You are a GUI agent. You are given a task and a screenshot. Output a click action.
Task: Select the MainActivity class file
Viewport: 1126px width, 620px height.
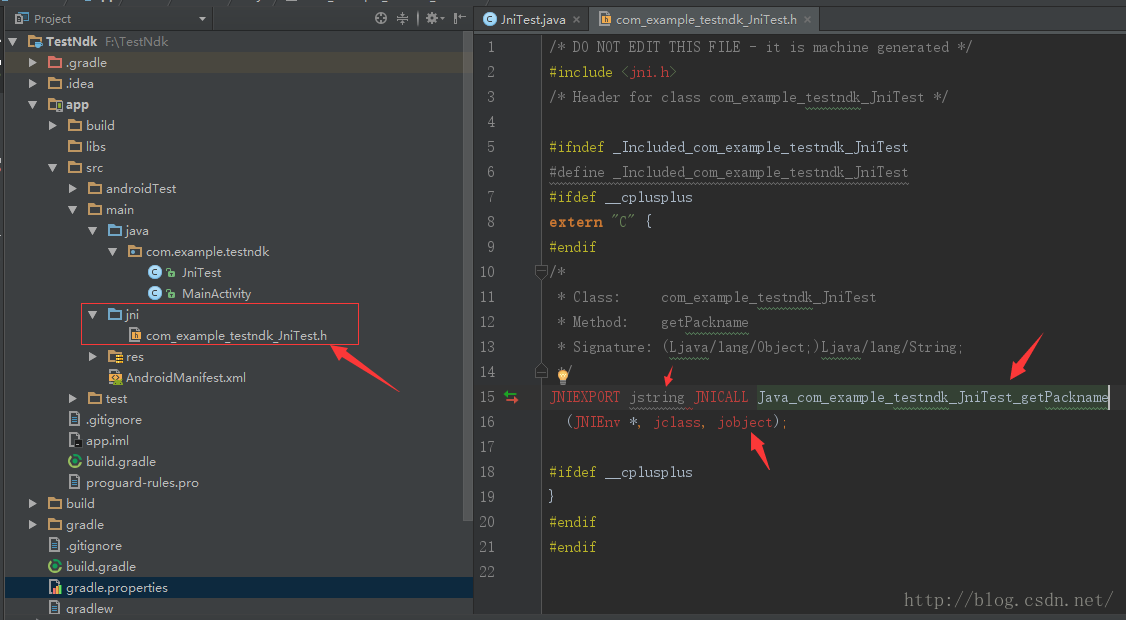click(216, 293)
